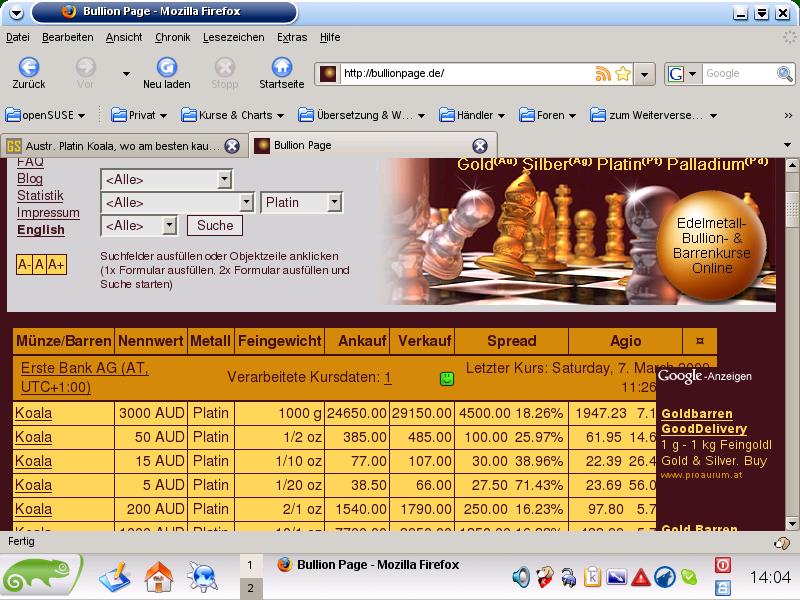Open the tab list dropdown arrow
The height and width of the screenshot is (600, 800).
(787, 145)
